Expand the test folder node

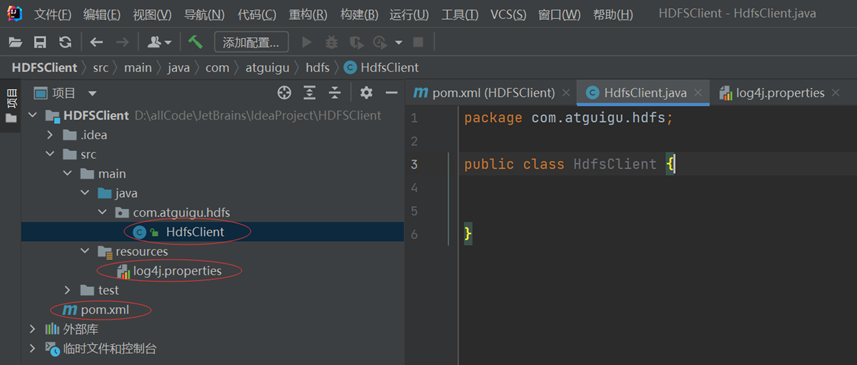tap(67, 290)
